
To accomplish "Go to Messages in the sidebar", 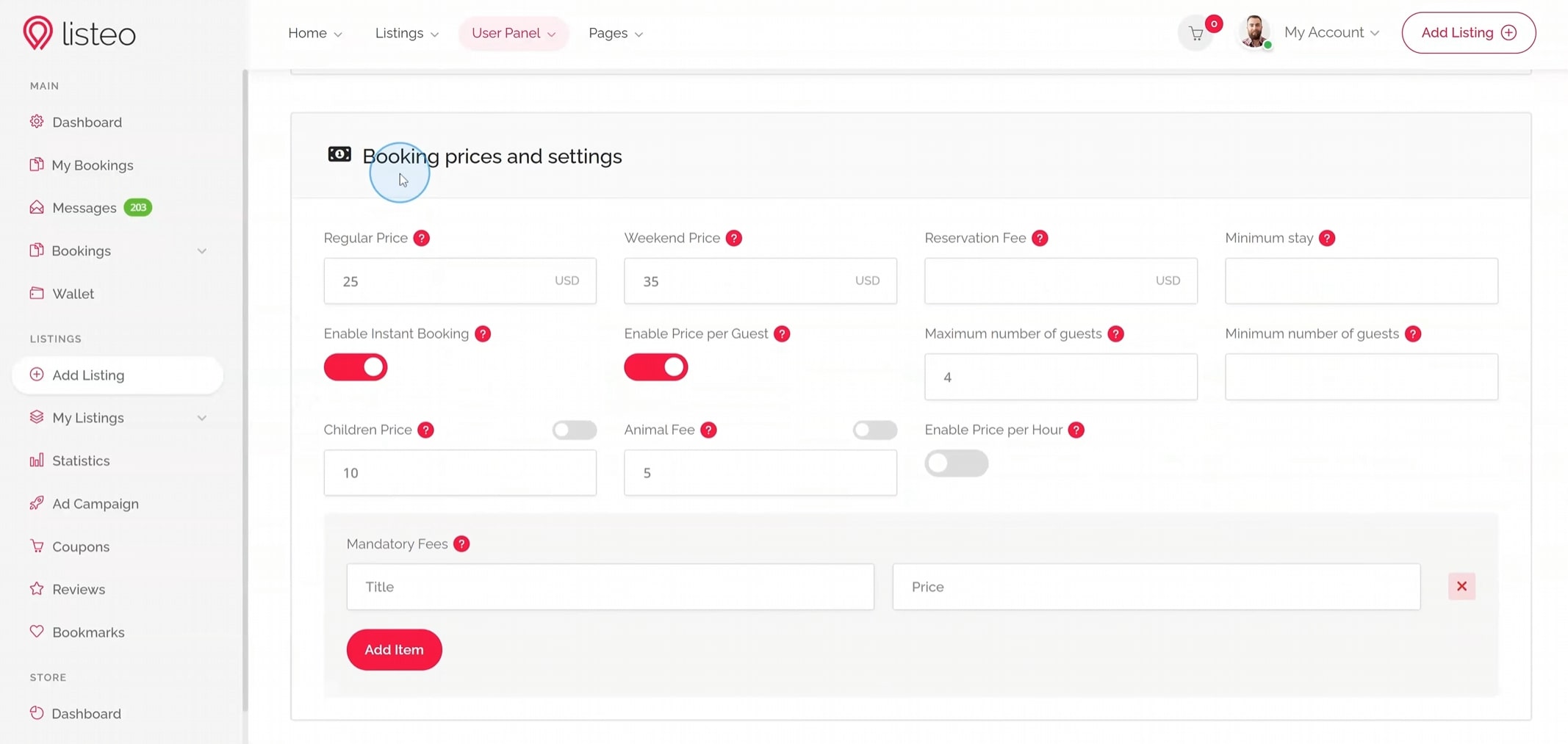I will [x=84, y=208].
